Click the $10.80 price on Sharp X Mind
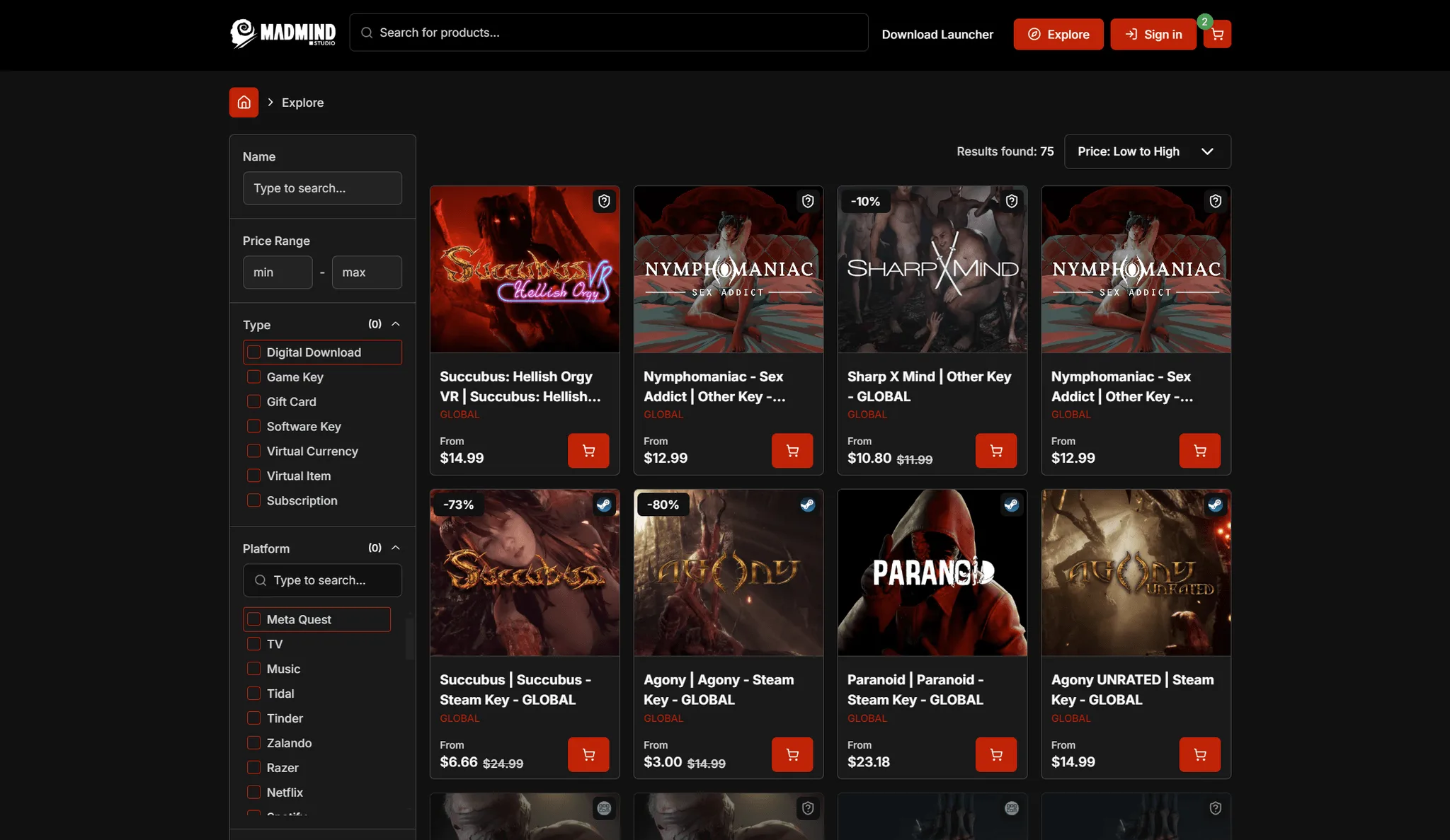 869,459
